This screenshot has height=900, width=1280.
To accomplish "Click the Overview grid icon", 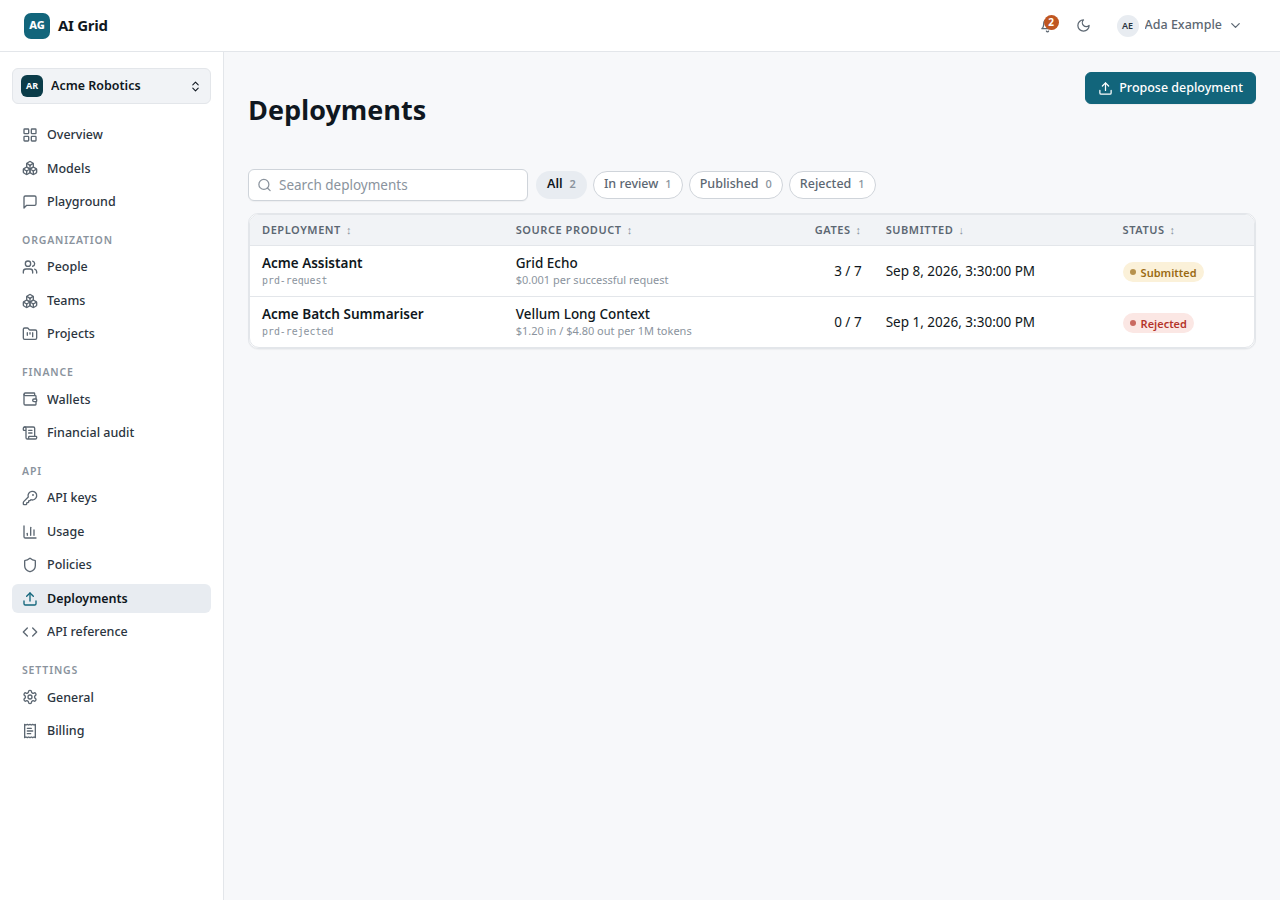I will tap(30, 135).
